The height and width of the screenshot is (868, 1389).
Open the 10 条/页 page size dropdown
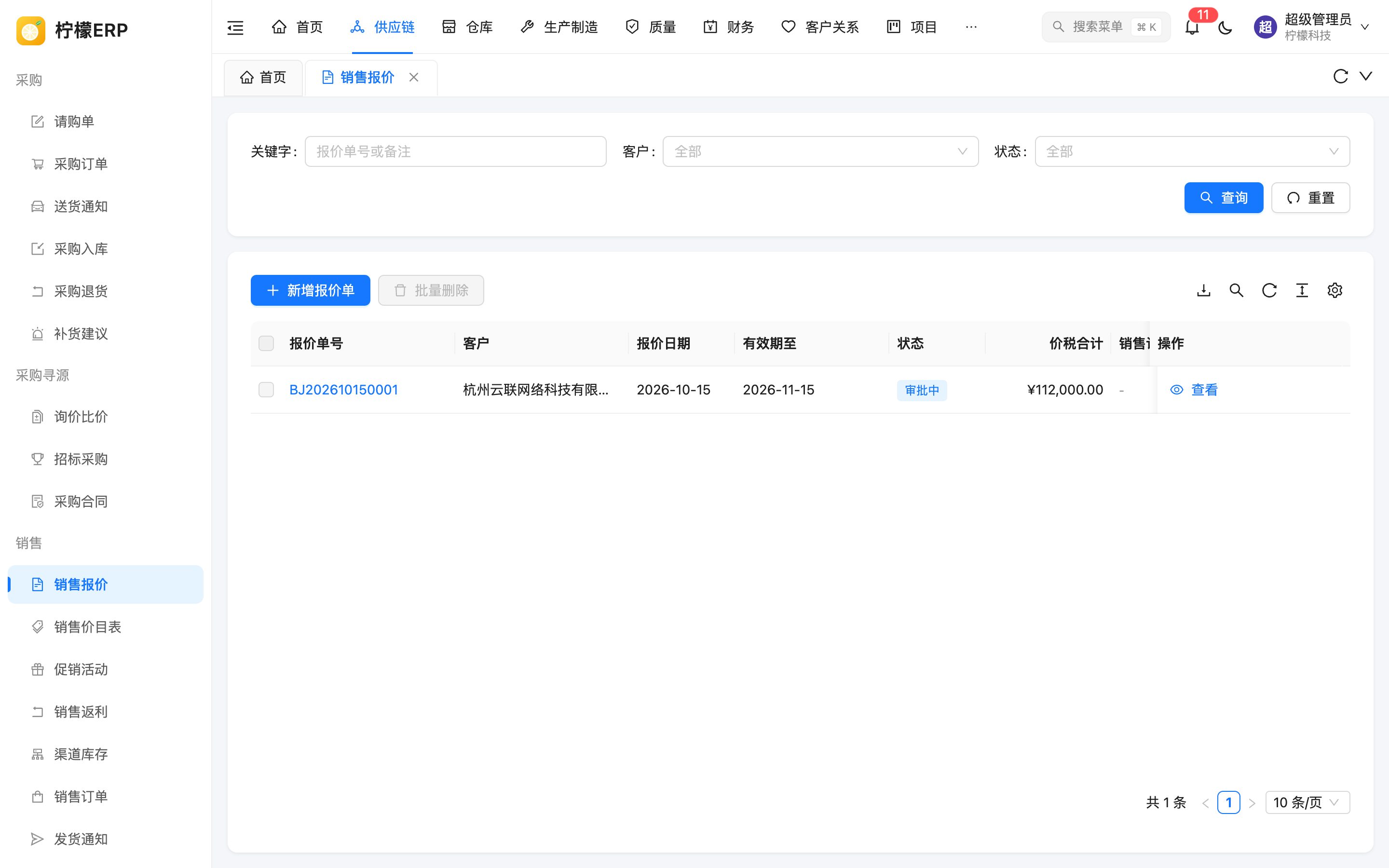pos(1307,802)
